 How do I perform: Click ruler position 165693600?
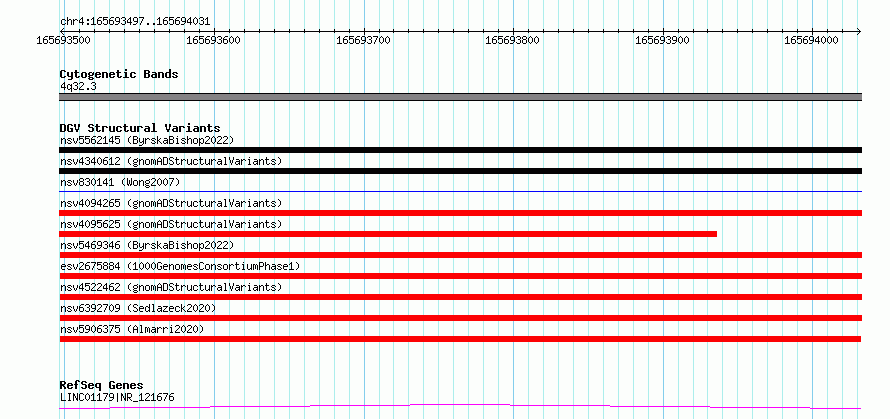click(x=213, y=40)
